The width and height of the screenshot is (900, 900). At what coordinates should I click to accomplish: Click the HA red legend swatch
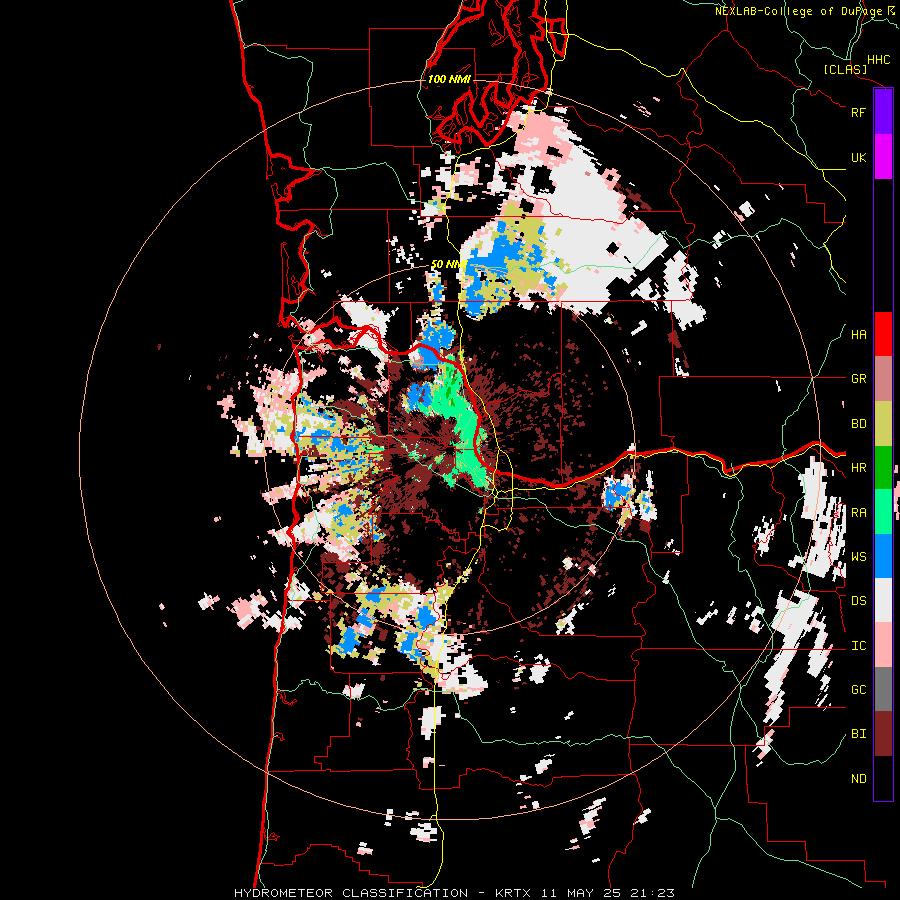tap(883, 334)
